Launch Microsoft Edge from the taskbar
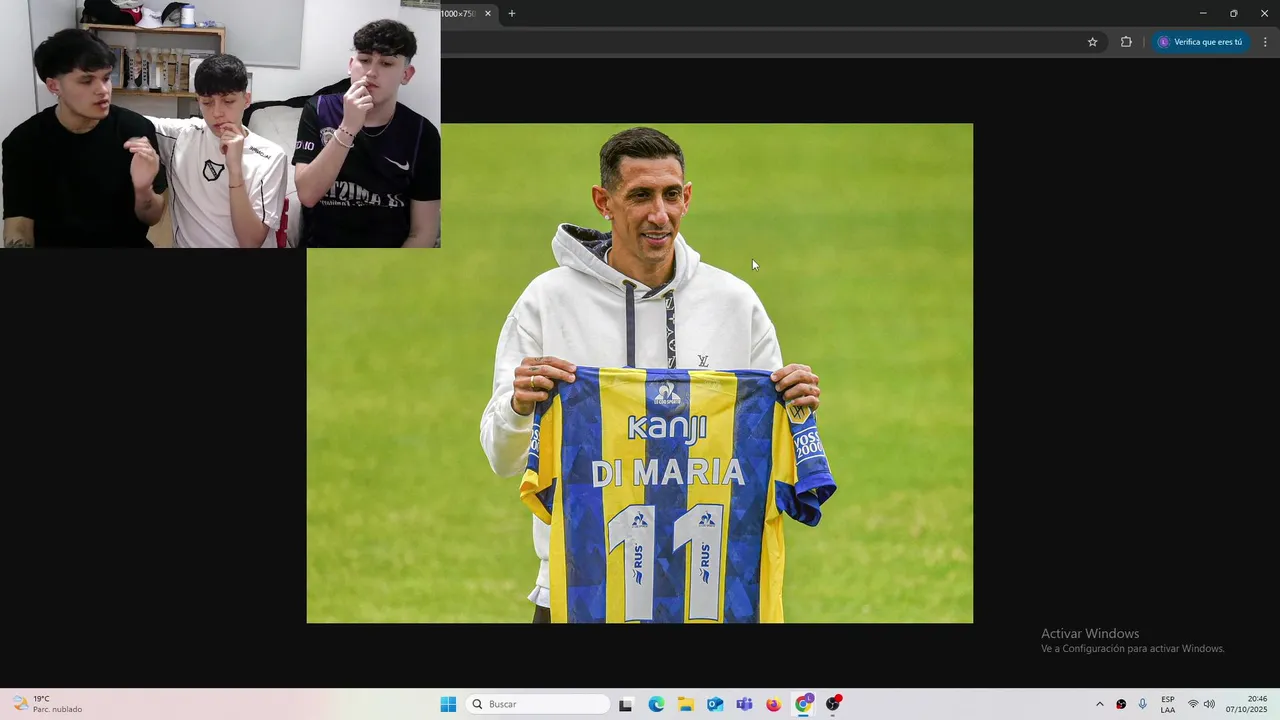 coord(656,704)
